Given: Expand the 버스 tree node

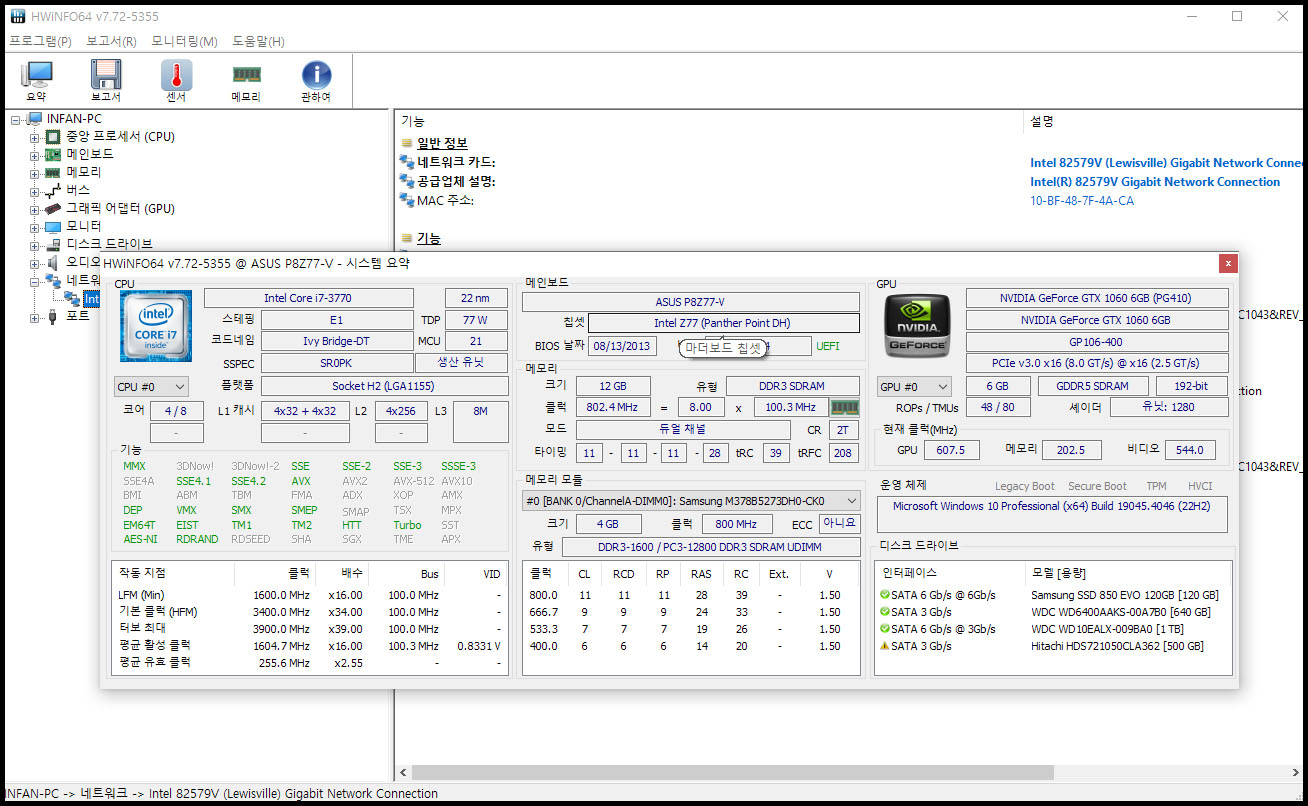Looking at the screenshot, I should pyautogui.click(x=35, y=191).
